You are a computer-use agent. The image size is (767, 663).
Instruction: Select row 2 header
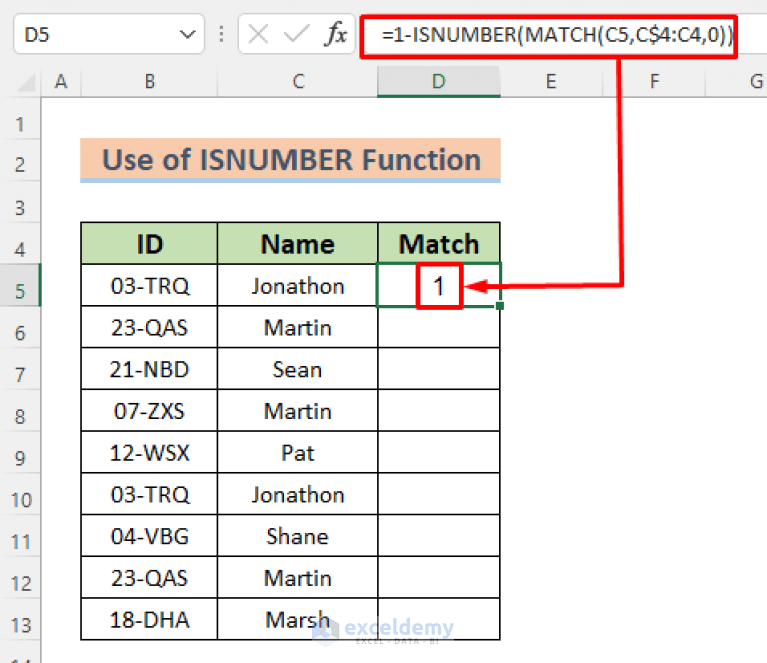[20, 160]
